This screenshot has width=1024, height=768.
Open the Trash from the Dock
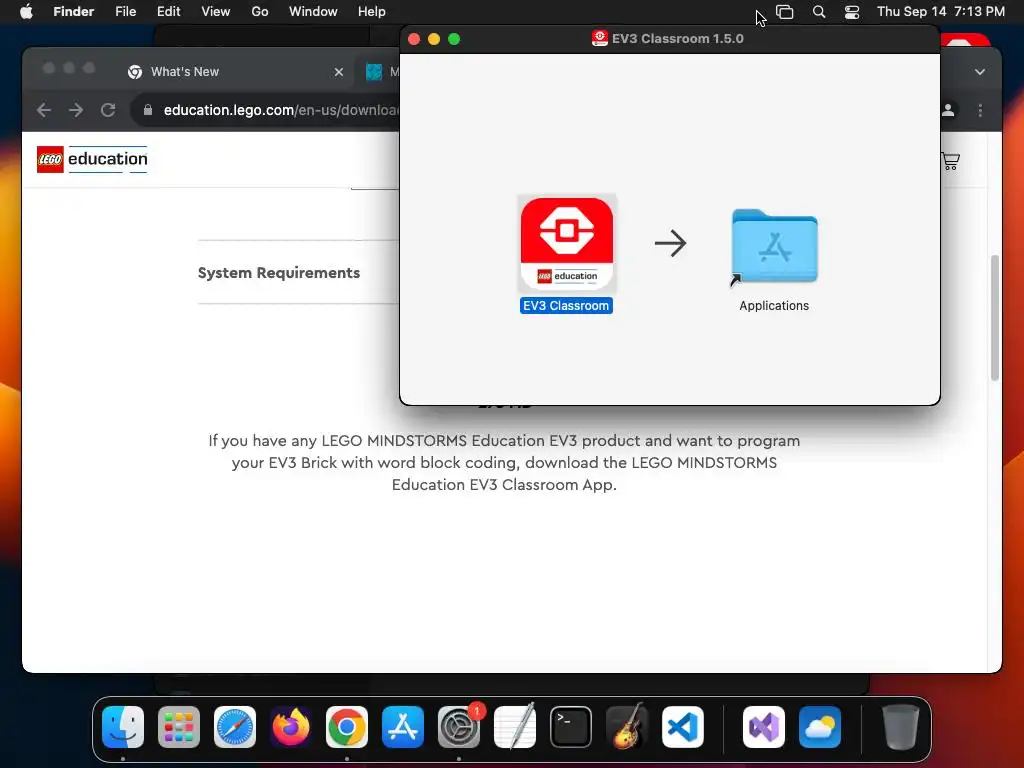pos(901,727)
